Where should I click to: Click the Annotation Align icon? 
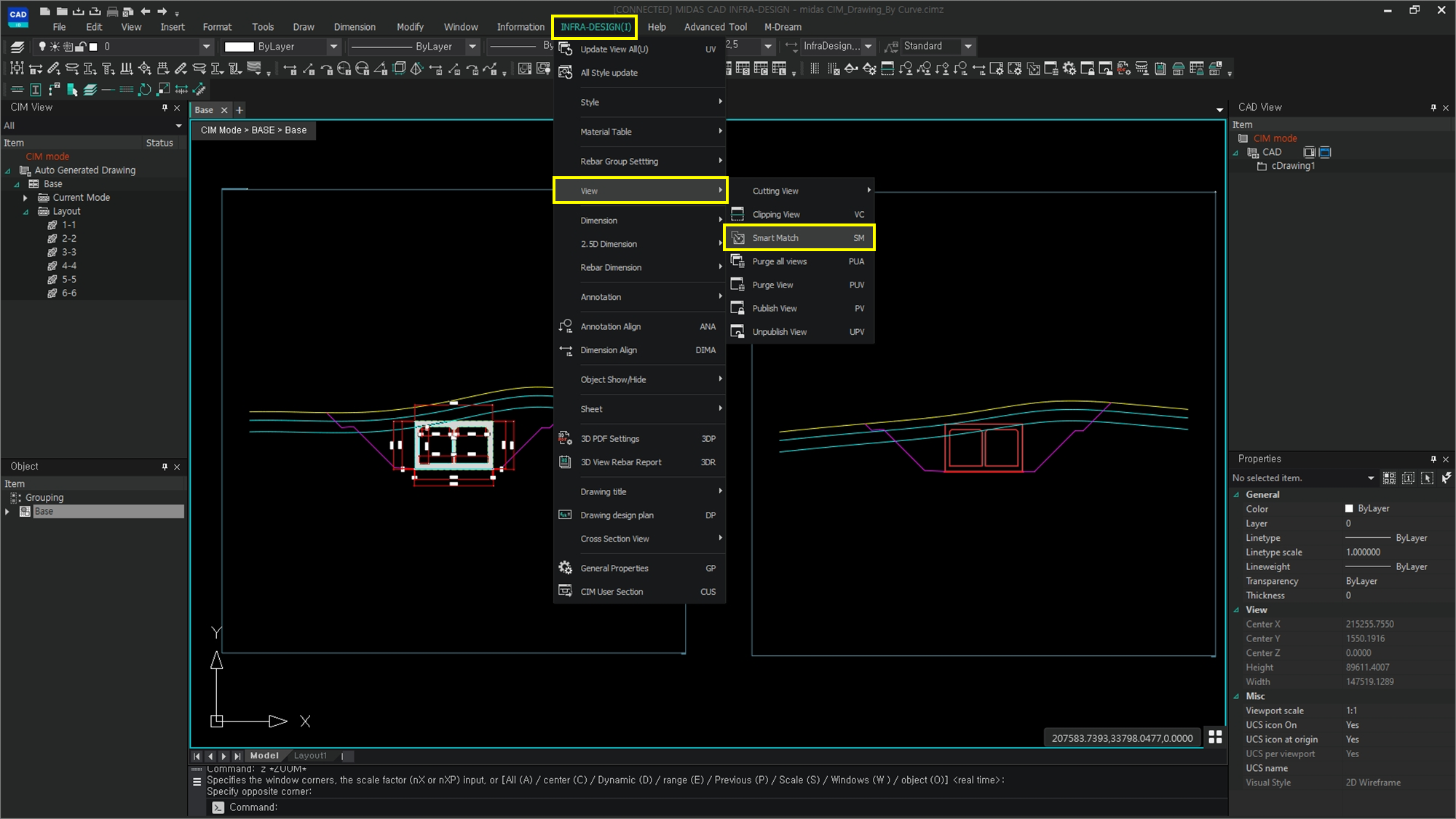tap(565, 326)
